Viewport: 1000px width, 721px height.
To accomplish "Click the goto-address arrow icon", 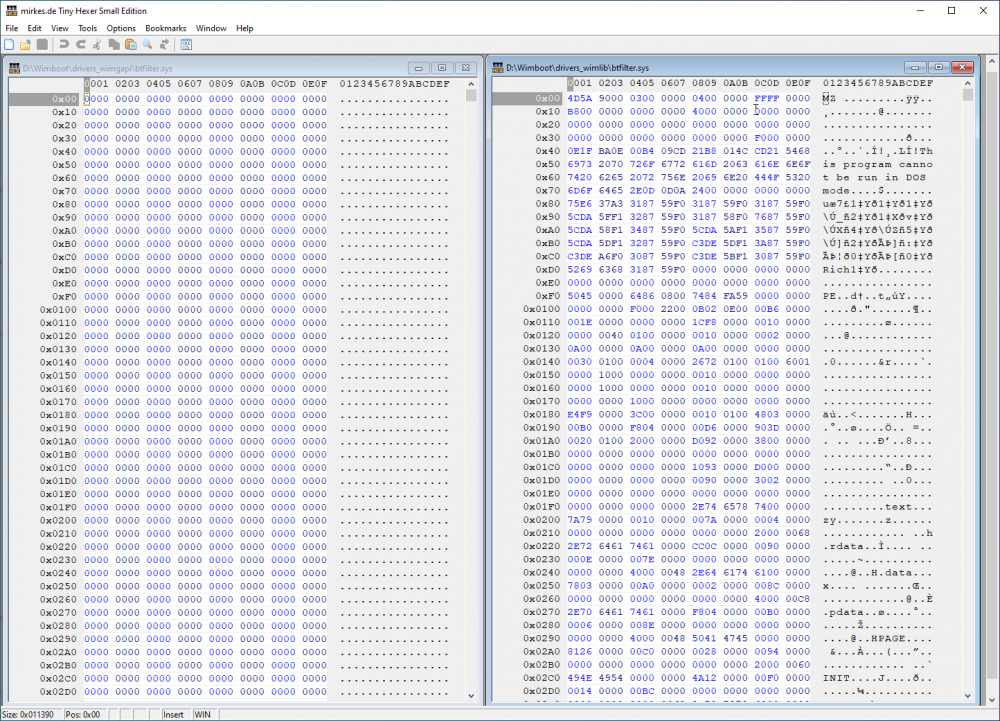I will (x=164, y=45).
